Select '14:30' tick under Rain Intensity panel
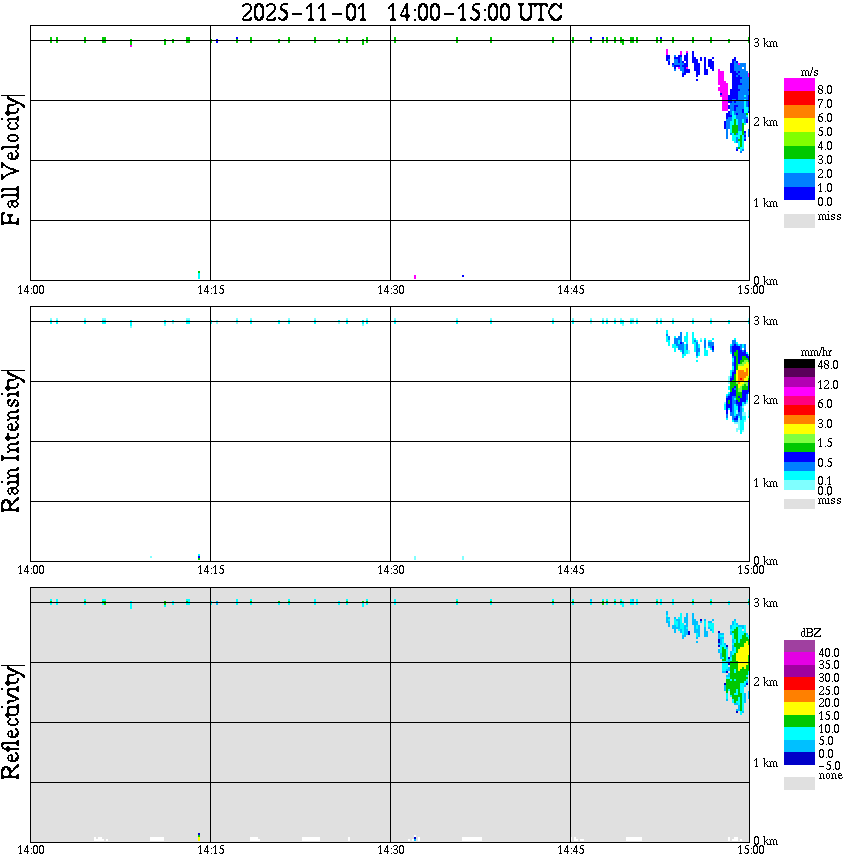This screenshot has width=850, height=868. (391, 570)
